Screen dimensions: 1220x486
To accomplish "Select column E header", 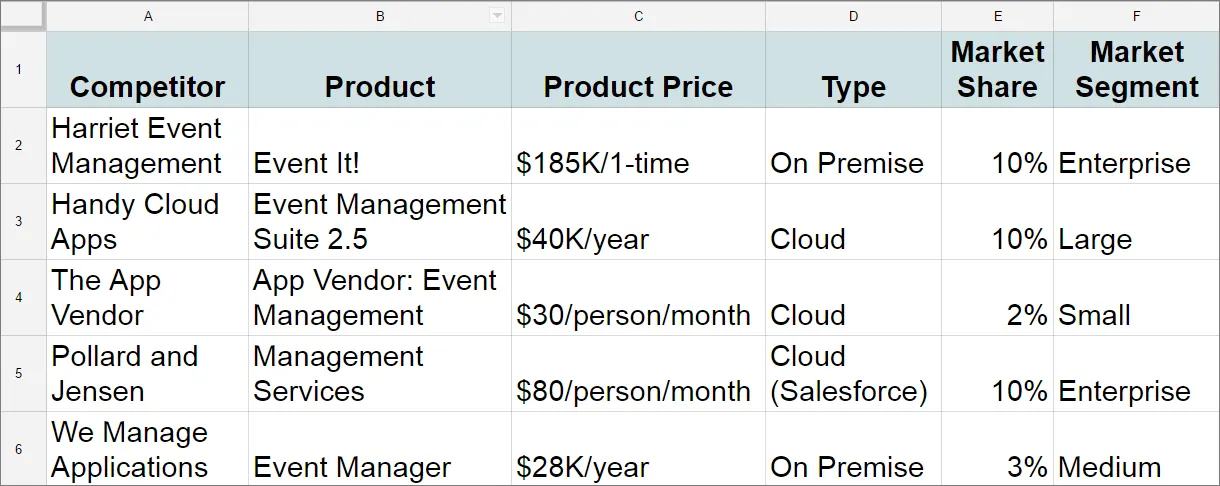I will tap(997, 16).
